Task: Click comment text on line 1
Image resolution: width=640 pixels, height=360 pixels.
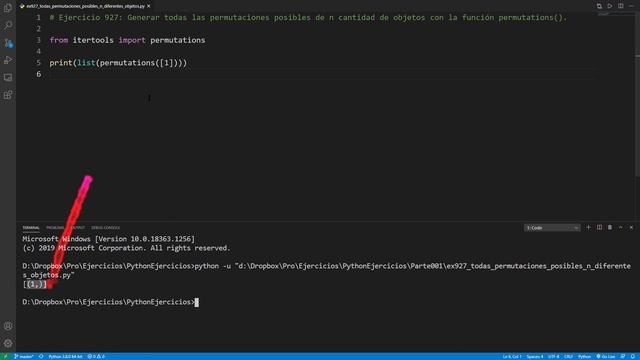Action: [308, 18]
